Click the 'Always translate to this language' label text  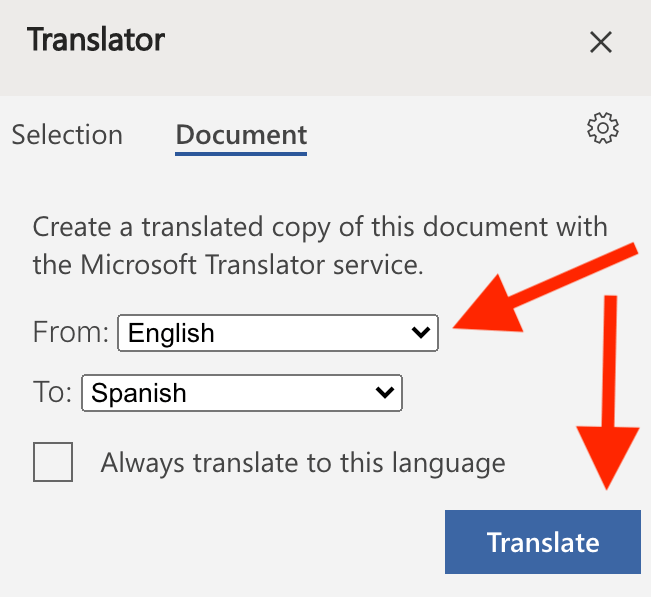click(303, 463)
